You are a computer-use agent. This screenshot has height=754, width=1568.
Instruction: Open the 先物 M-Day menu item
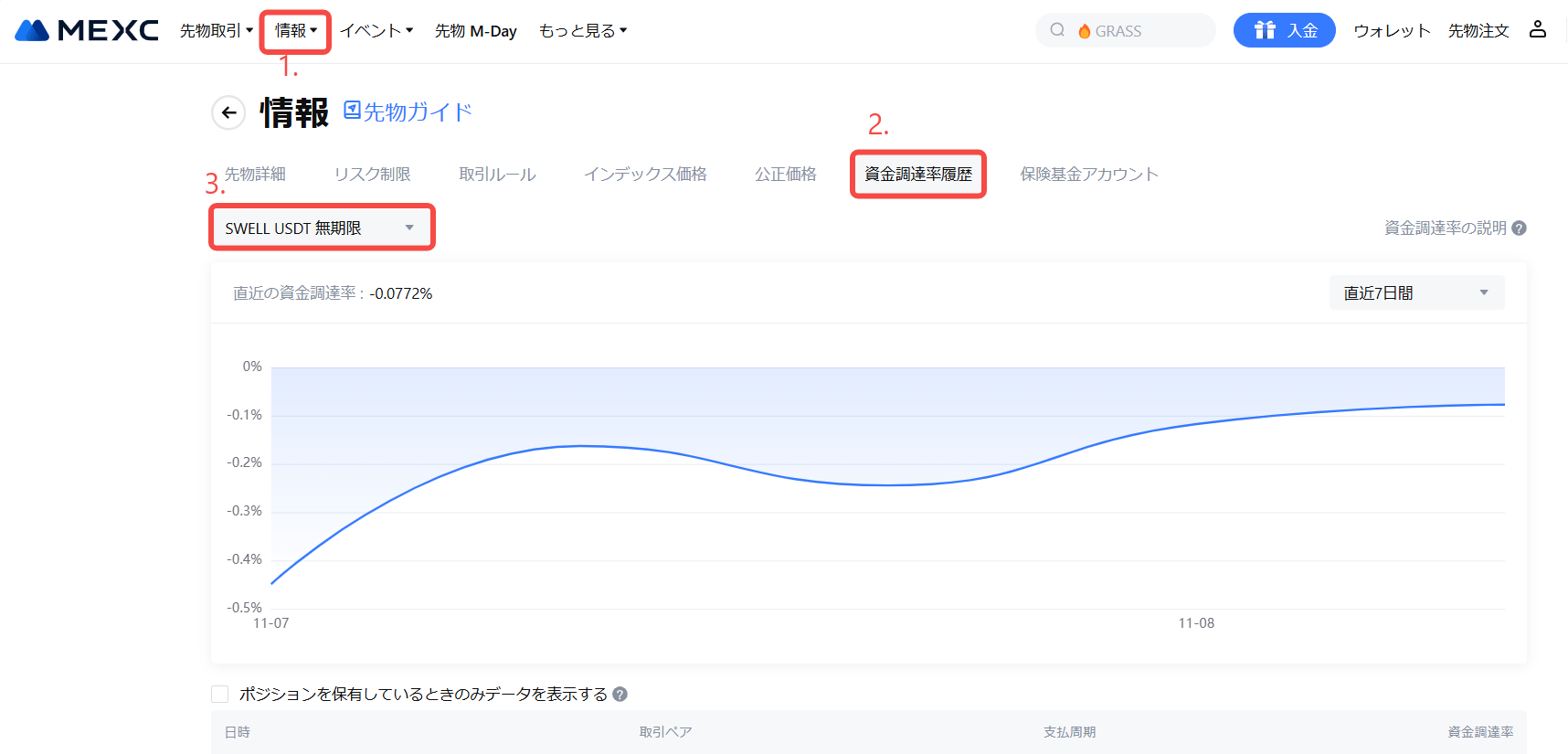tap(475, 30)
